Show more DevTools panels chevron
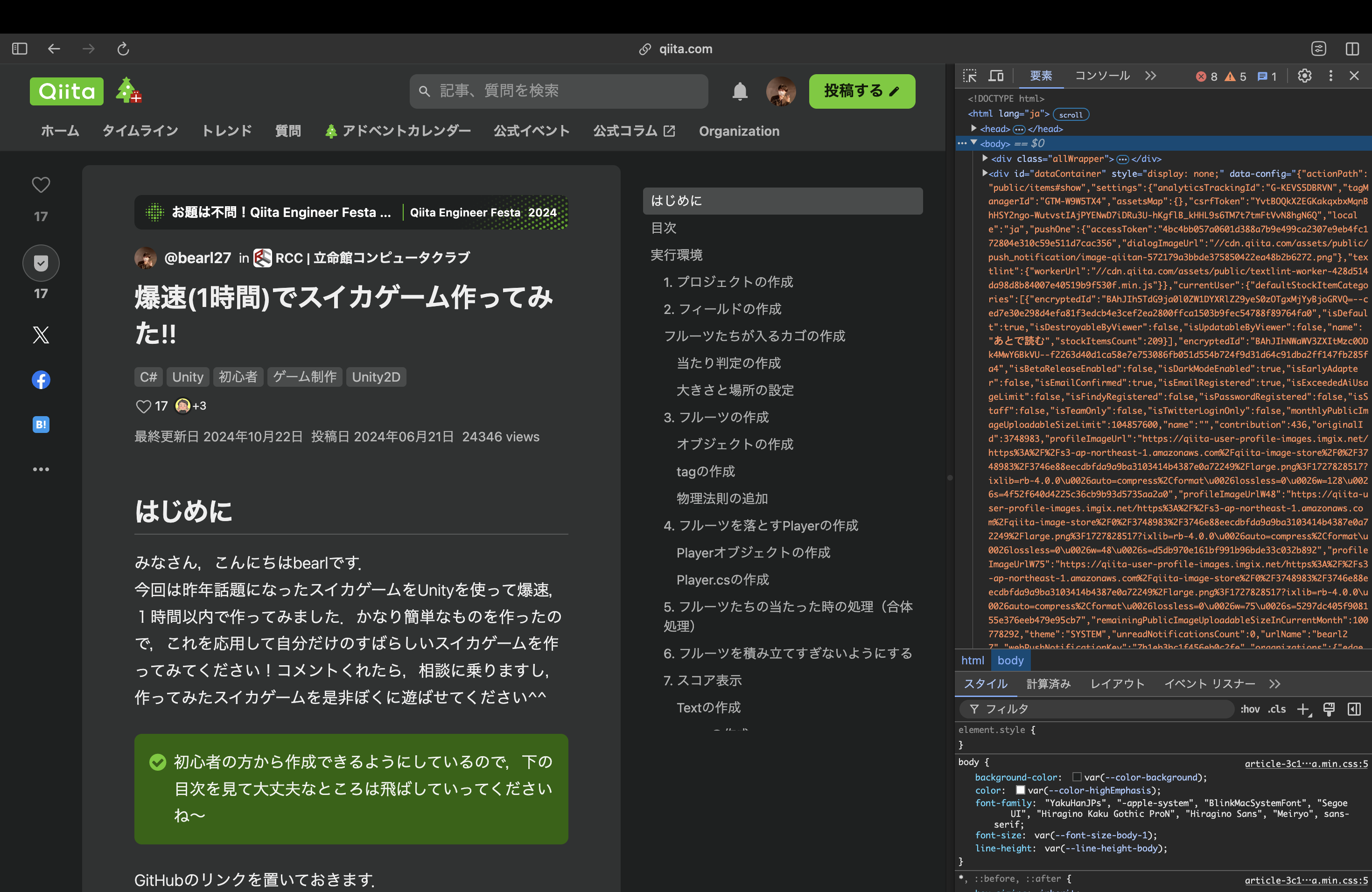The image size is (1372, 892). (1151, 76)
